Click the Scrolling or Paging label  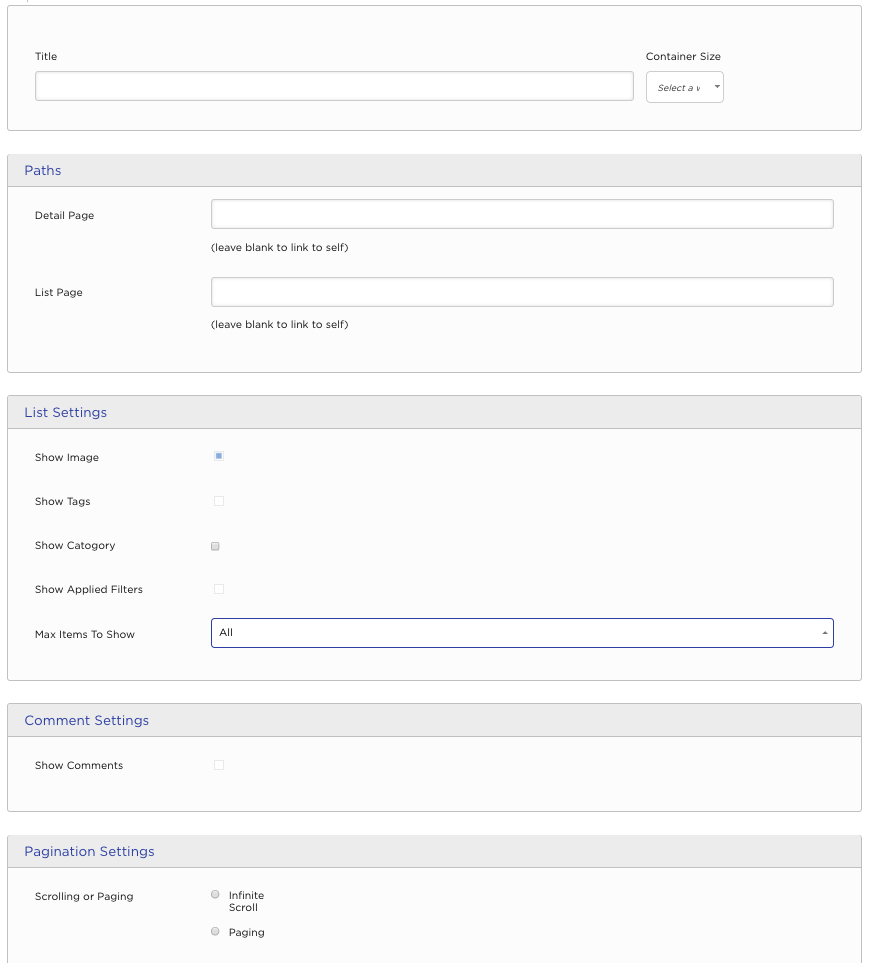coord(84,897)
